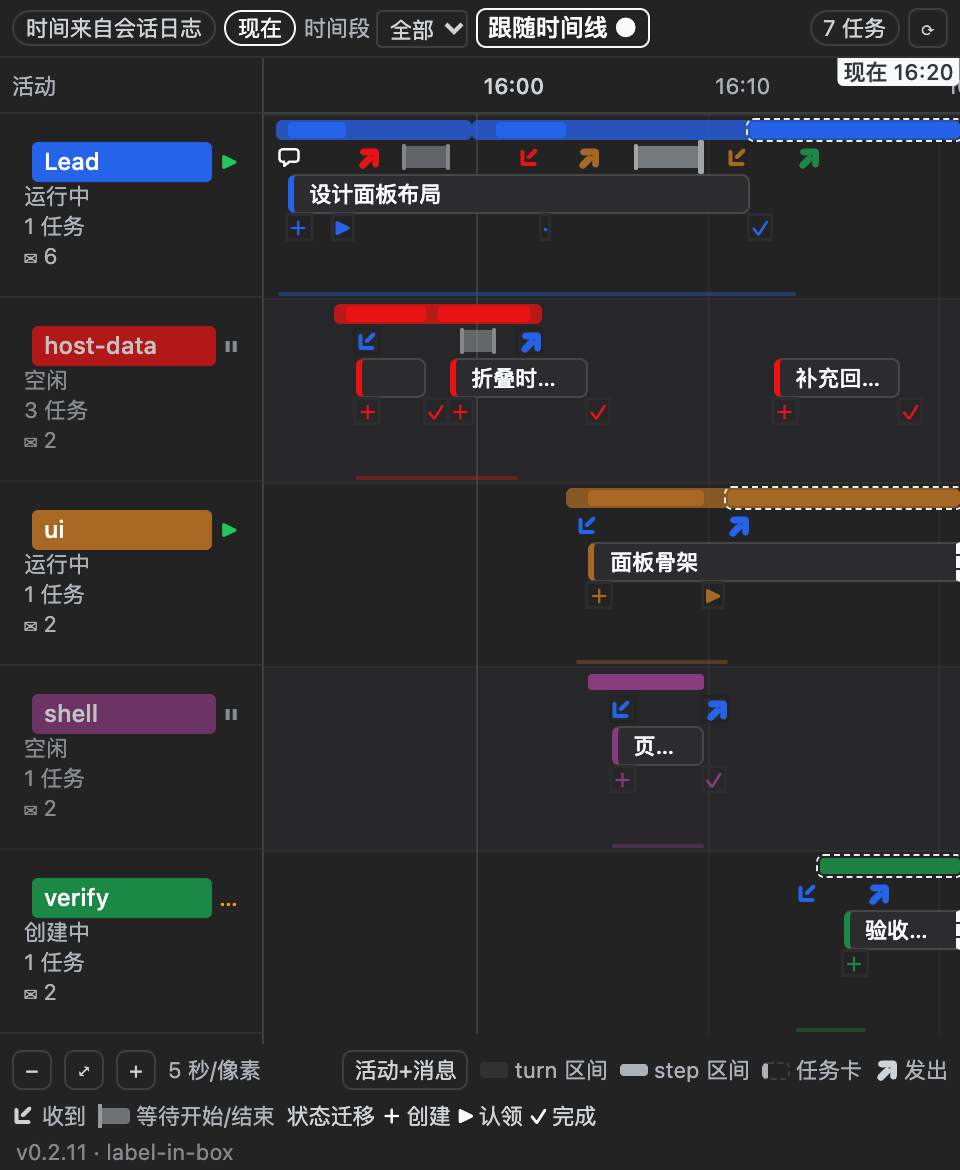This screenshot has width=960, height=1170.
Task: Click the orange plus under 面板骨架
Action: tap(599, 595)
